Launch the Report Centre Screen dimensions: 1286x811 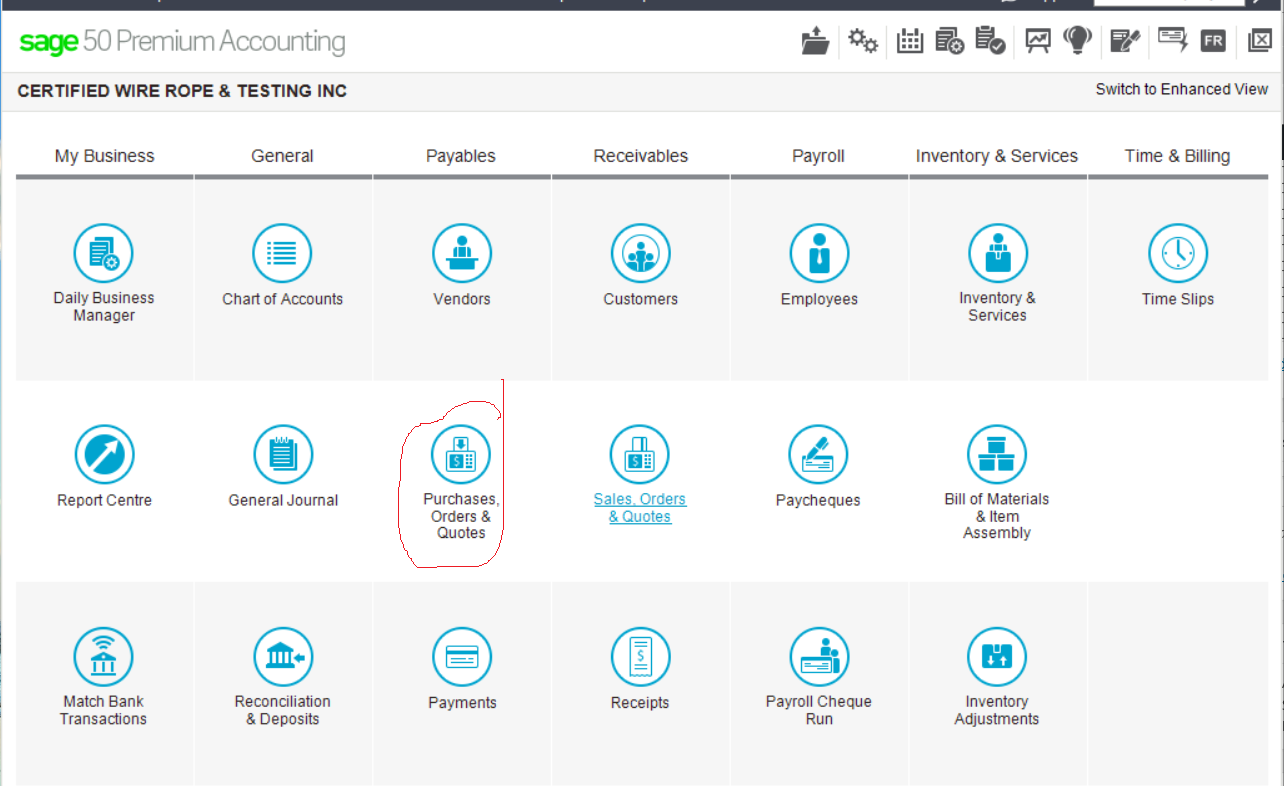pyautogui.click(x=104, y=455)
